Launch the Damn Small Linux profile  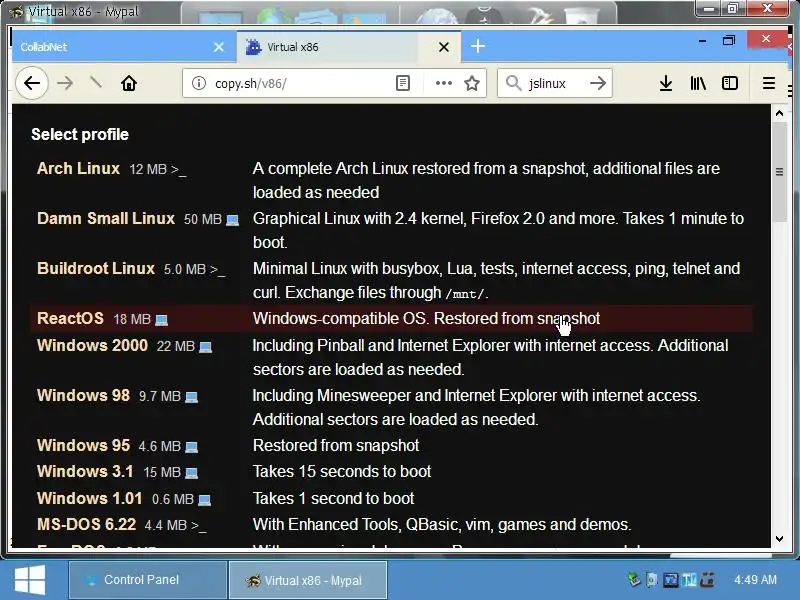click(106, 218)
